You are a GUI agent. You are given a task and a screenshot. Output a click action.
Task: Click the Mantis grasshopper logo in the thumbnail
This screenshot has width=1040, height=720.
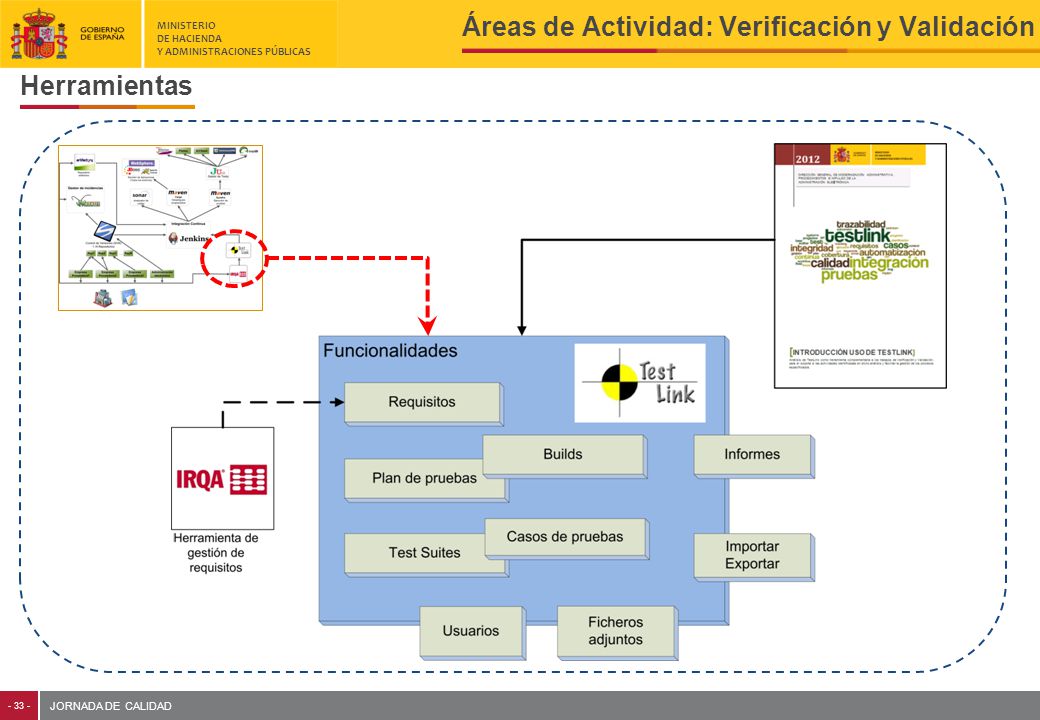[86, 201]
